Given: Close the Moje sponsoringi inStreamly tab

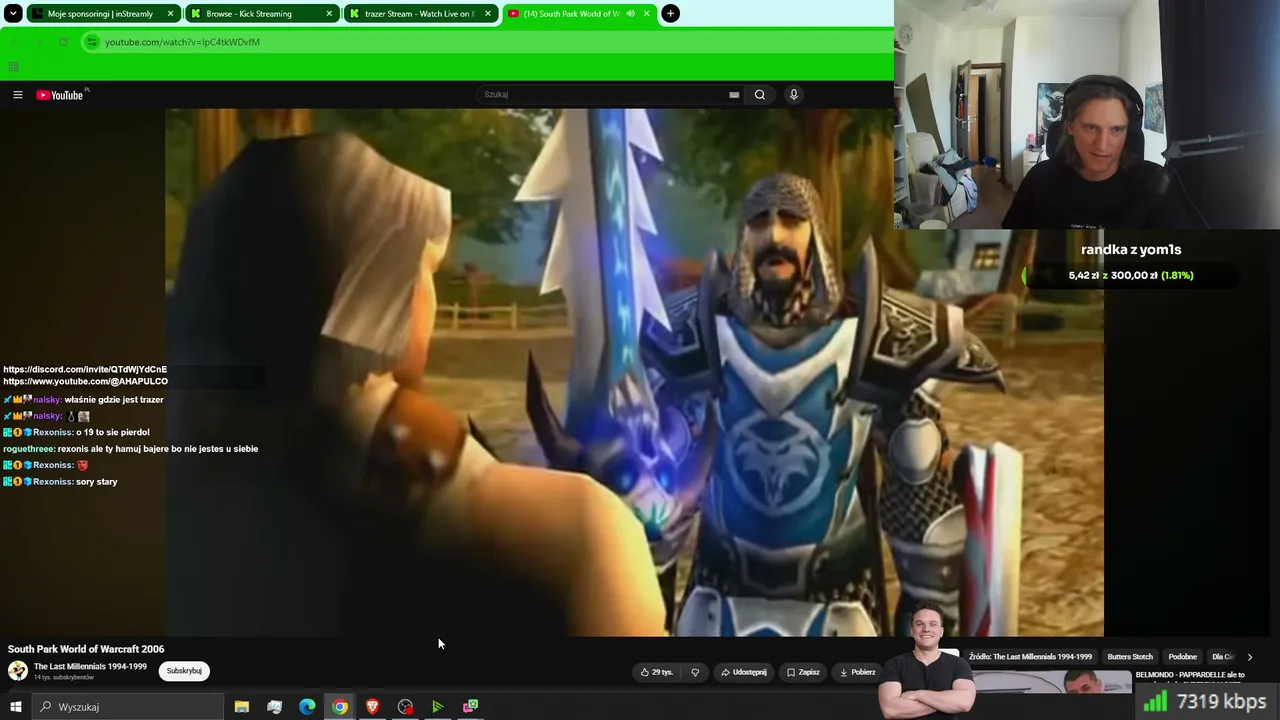Looking at the screenshot, I should 171,14.
